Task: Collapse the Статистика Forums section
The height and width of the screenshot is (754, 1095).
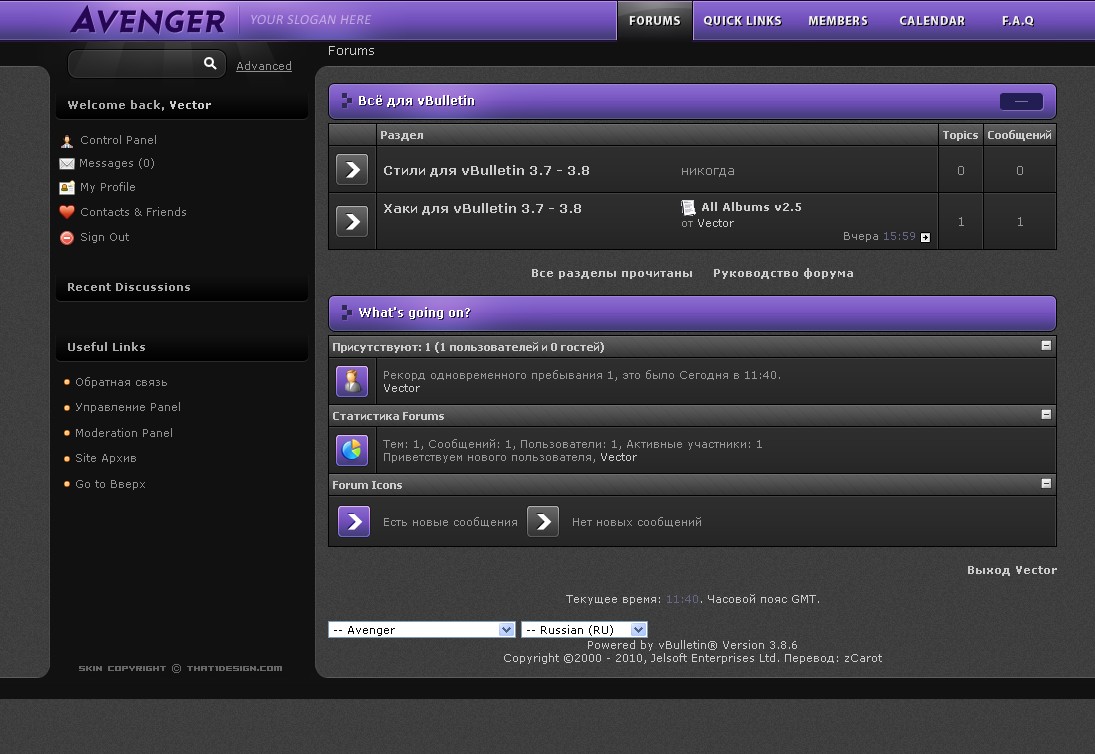Action: (1046, 415)
